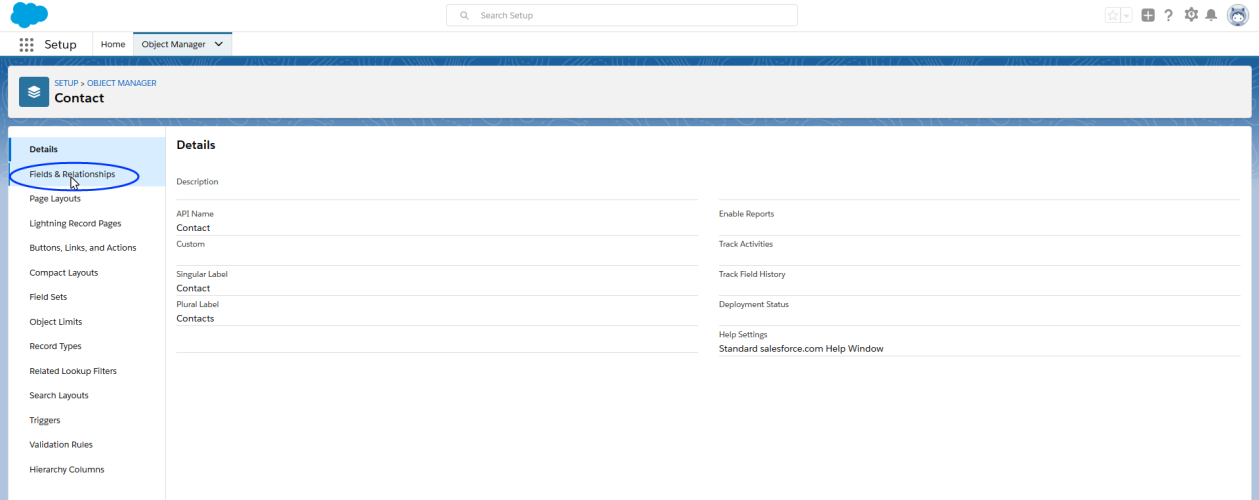Follow the OBJECT MANAGER breadcrumb link
The height and width of the screenshot is (500, 1259).
coord(122,83)
